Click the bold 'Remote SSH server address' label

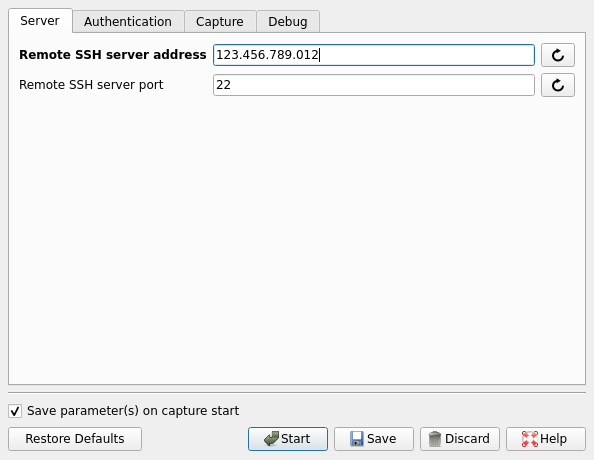113,55
